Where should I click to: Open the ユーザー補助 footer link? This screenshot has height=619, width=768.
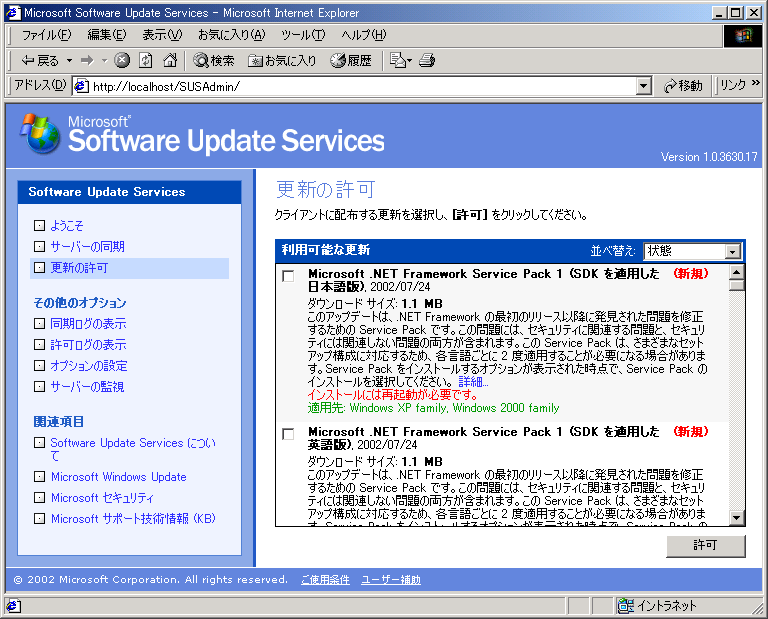click(x=391, y=580)
